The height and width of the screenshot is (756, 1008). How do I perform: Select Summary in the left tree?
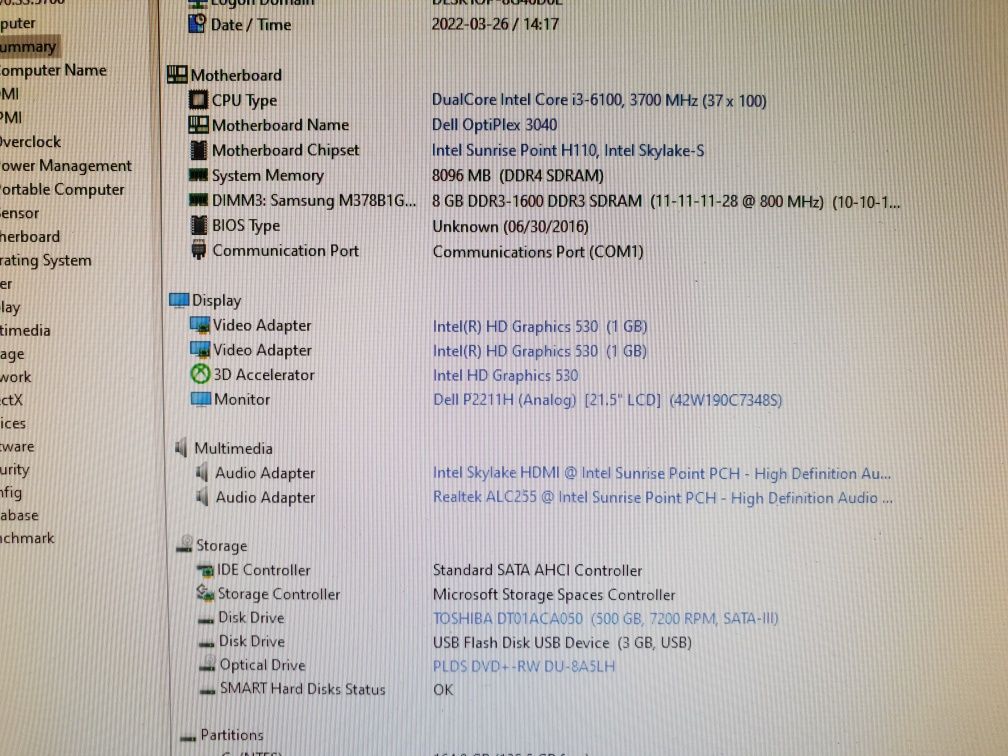[28, 47]
